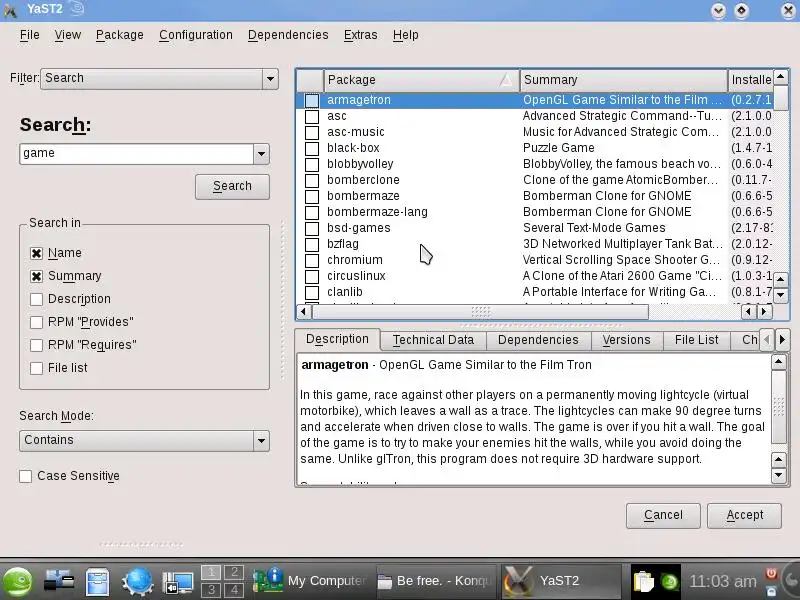
Task: Click the search text input field
Action: coord(136,154)
